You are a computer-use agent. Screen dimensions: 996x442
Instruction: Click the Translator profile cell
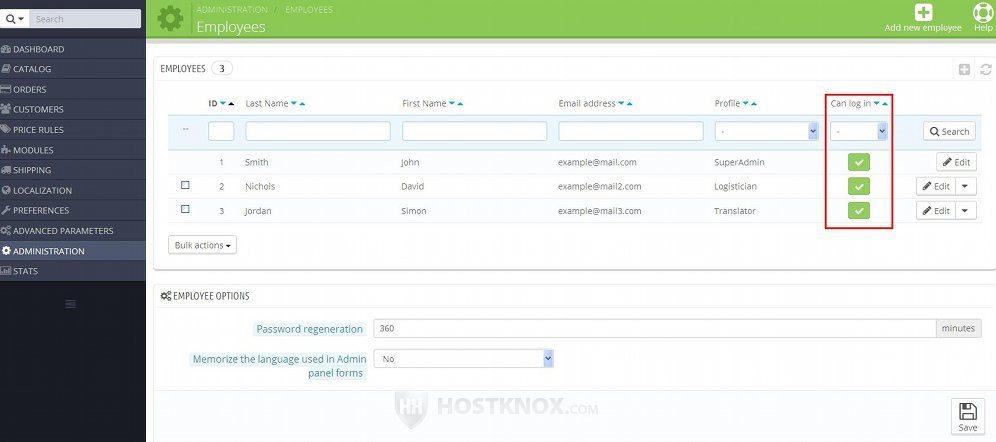pyautogui.click(x=735, y=210)
